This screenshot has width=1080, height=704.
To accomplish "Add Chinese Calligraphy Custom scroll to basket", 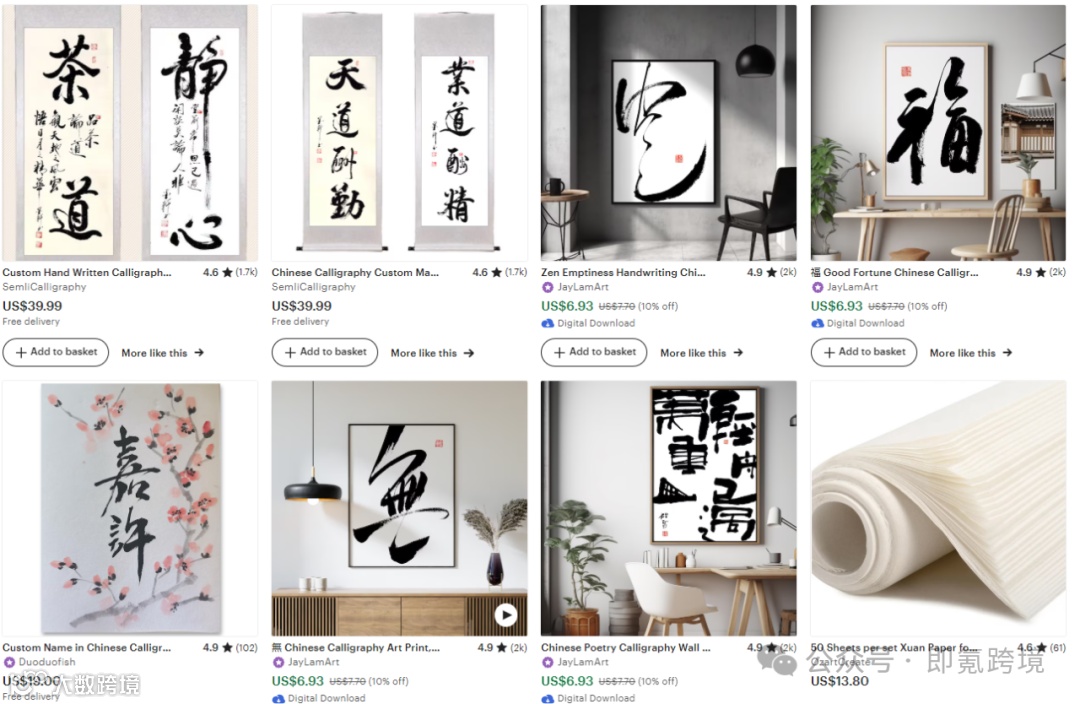I will [x=325, y=352].
